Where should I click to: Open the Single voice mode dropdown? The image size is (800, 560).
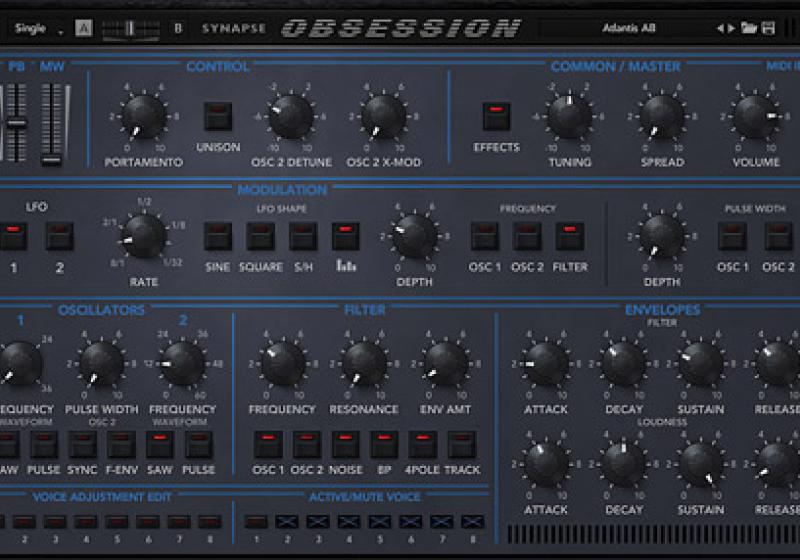pos(38,29)
